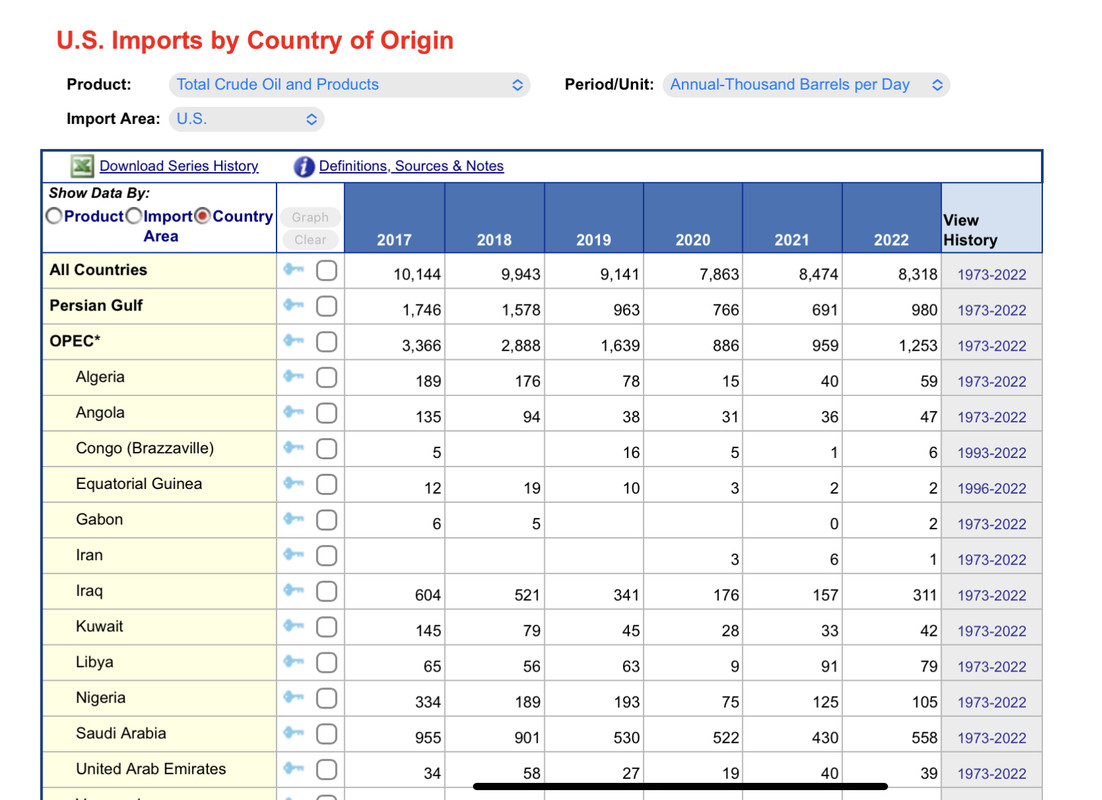Click the blue info icon
The height and width of the screenshot is (800, 1102).
pos(304,167)
